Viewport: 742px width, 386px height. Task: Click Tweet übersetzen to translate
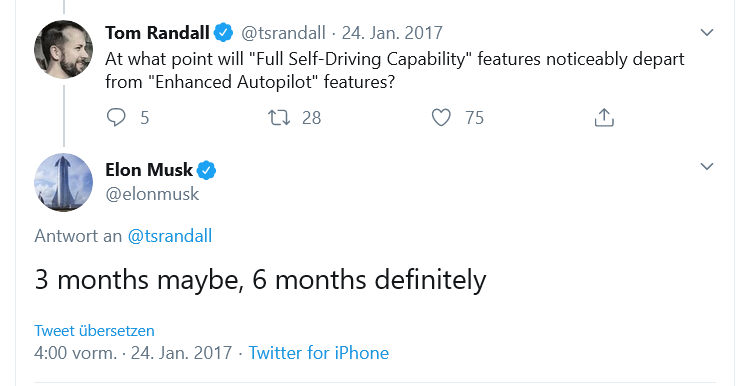94,330
